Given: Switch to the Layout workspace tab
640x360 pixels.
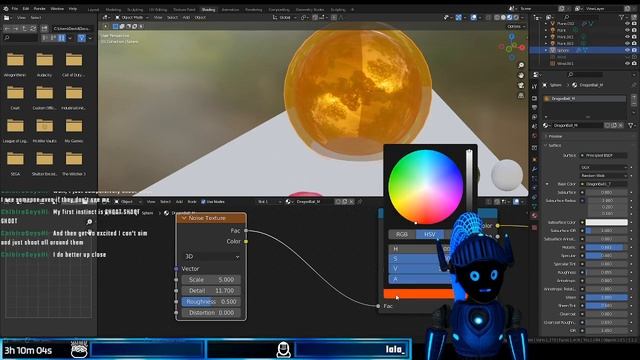Looking at the screenshot, I should click(x=93, y=9).
